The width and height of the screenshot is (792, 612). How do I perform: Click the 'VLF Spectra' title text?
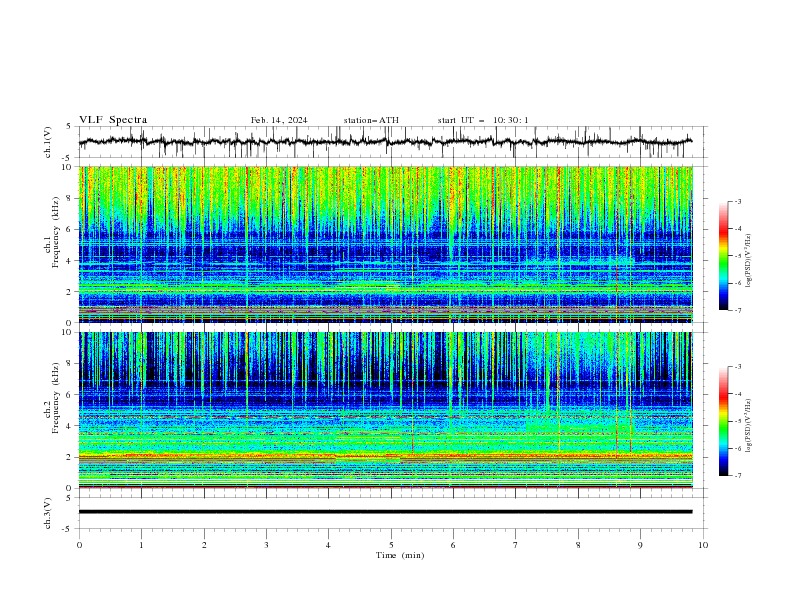(x=113, y=120)
